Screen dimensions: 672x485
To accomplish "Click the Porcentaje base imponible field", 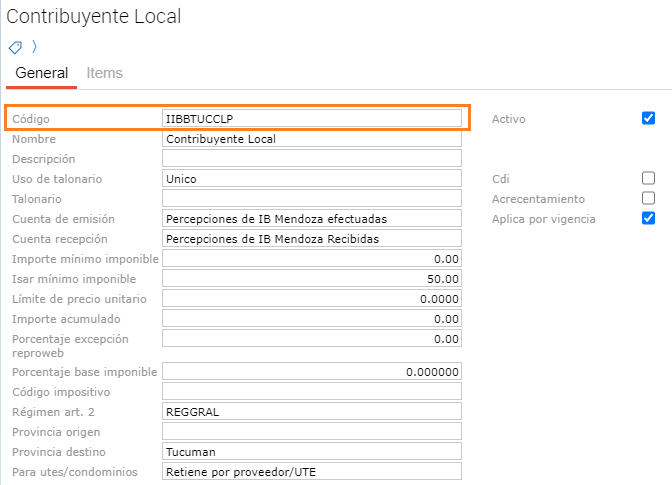I will tap(312, 371).
